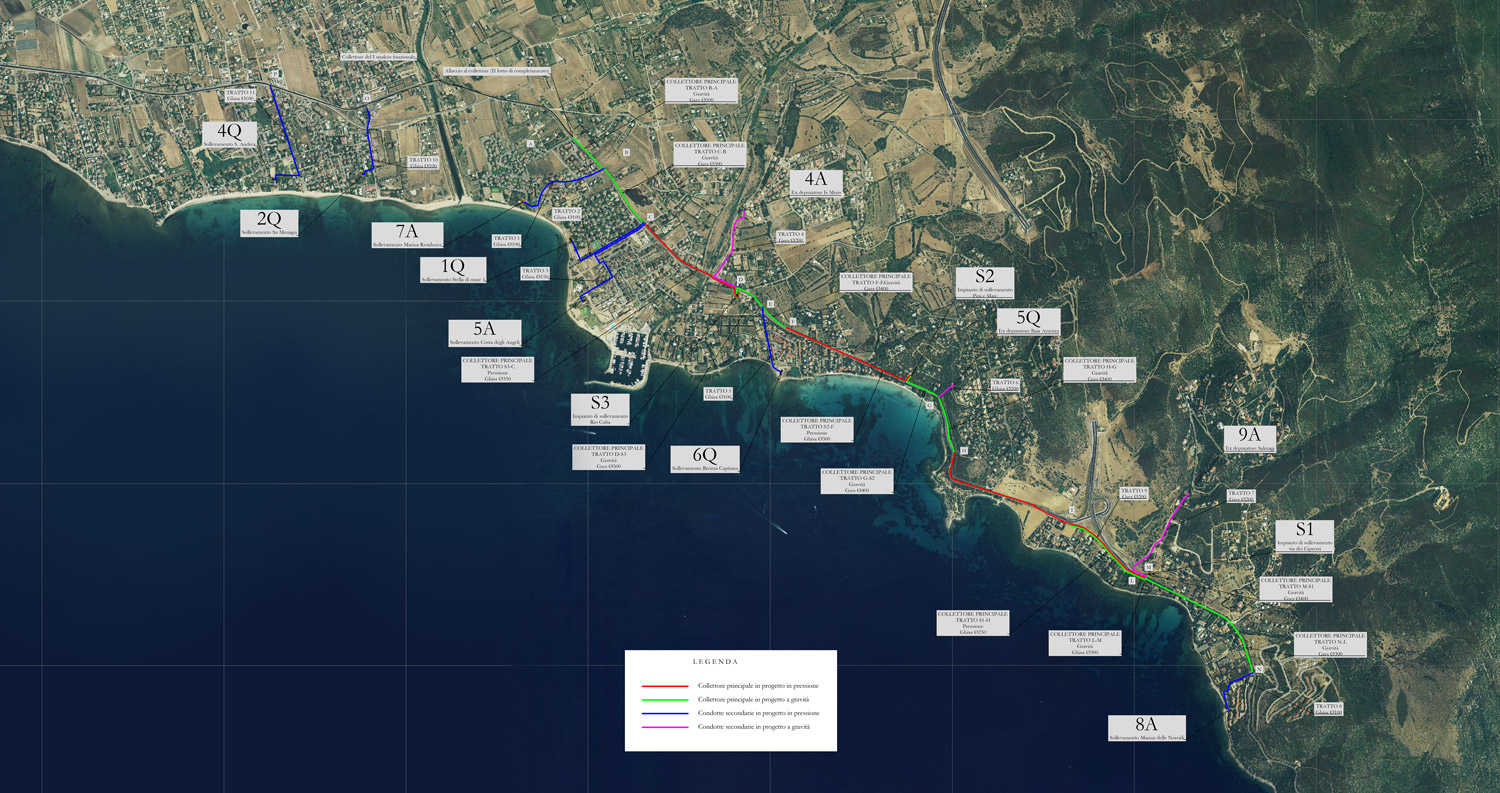Click the TRATTO D-S3 collector label
The width and height of the screenshot is (1500, 793).
click(x=609, y=457)
